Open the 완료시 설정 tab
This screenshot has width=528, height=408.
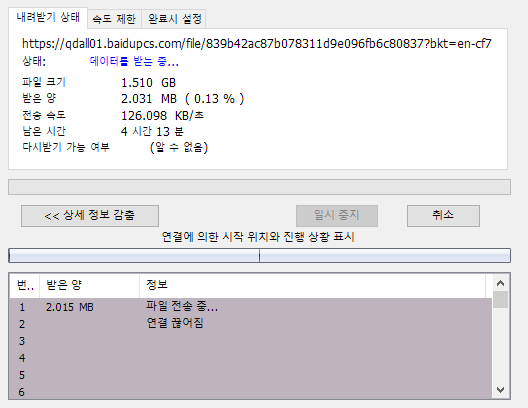point(174,19)
